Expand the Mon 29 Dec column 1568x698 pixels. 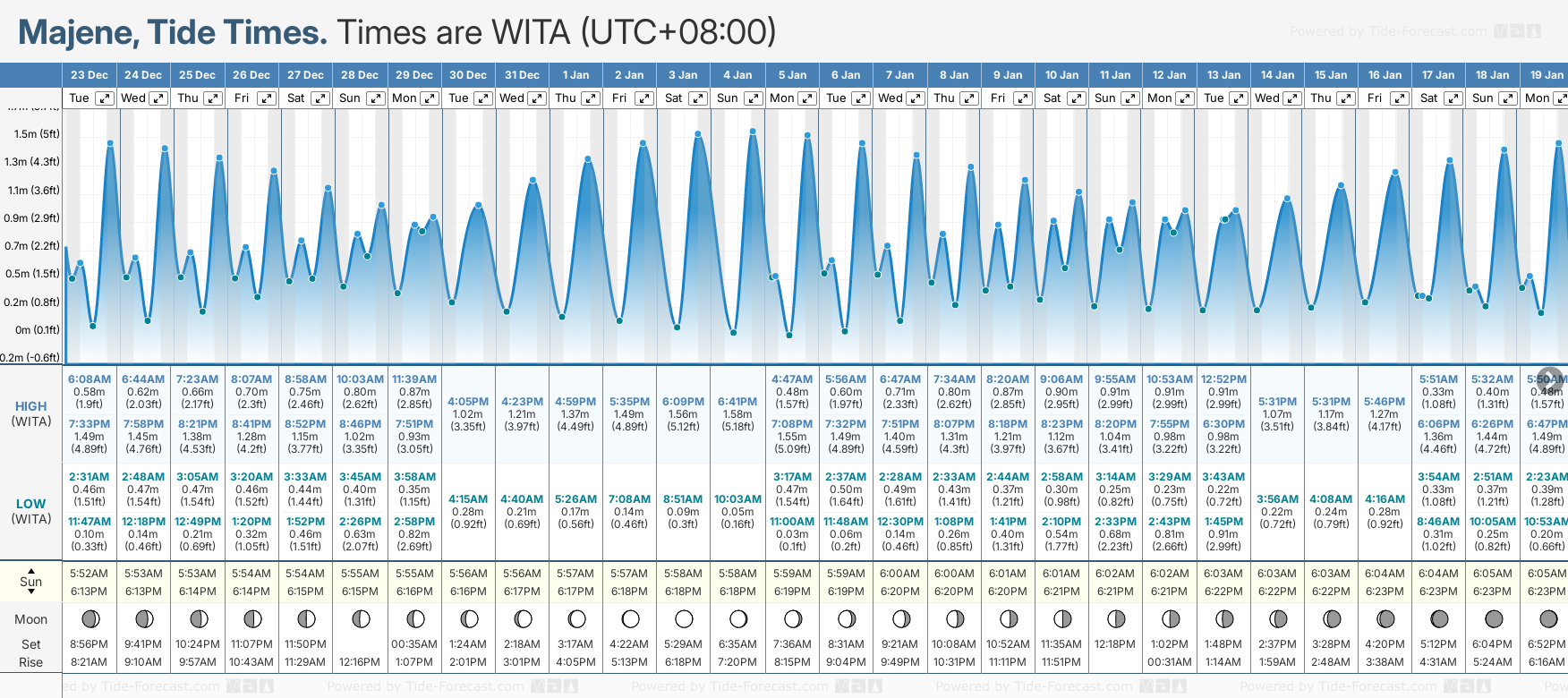[x=430, y=98]
